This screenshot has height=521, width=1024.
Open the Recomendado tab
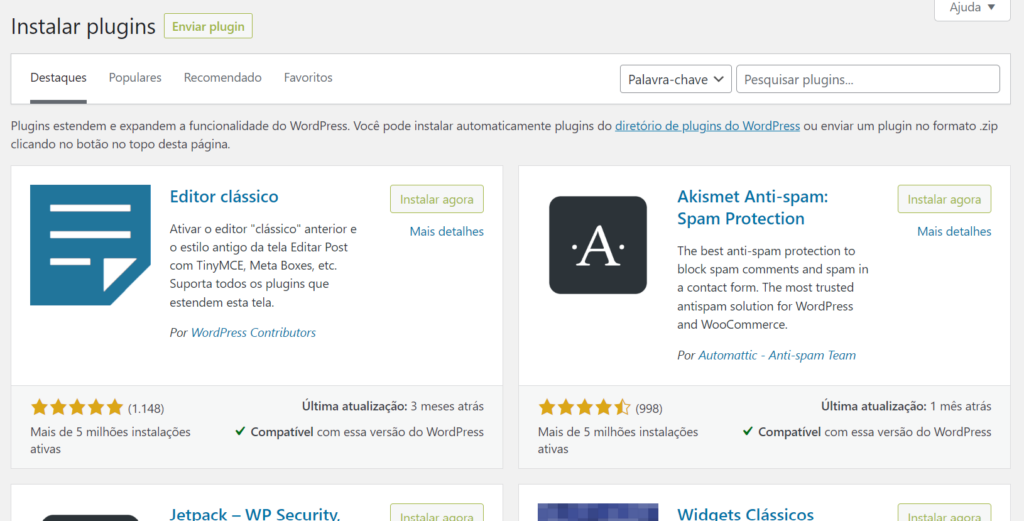223,78
